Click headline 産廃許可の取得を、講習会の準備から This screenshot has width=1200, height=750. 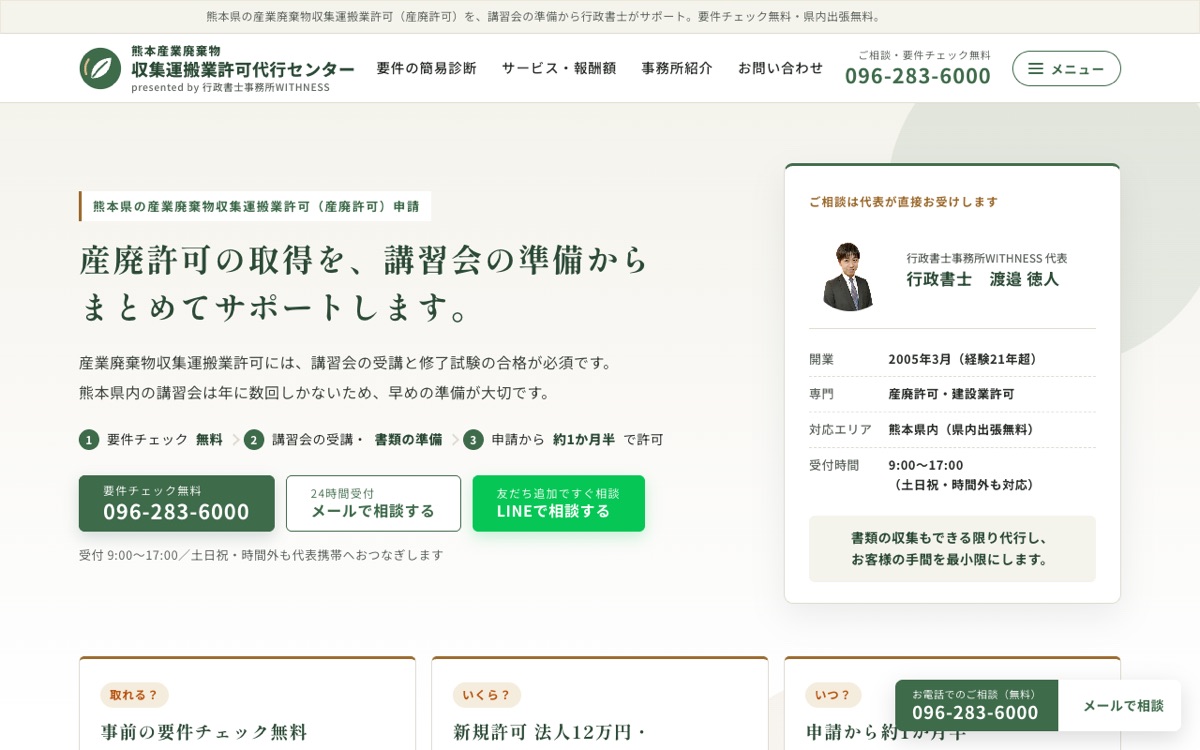pyautogui.click(x=365, y=260)
